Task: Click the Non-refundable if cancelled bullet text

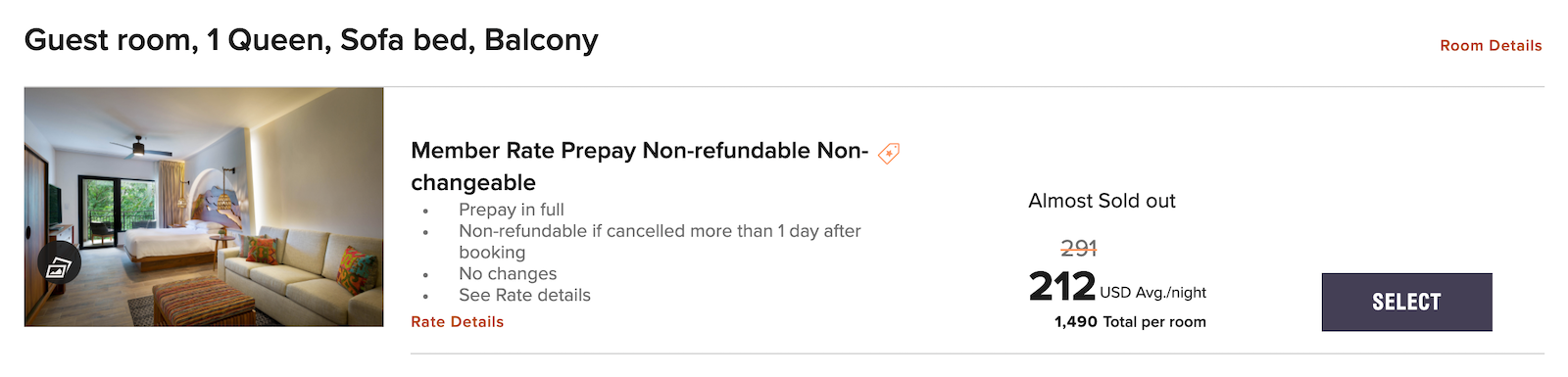Action: [660, 242]
